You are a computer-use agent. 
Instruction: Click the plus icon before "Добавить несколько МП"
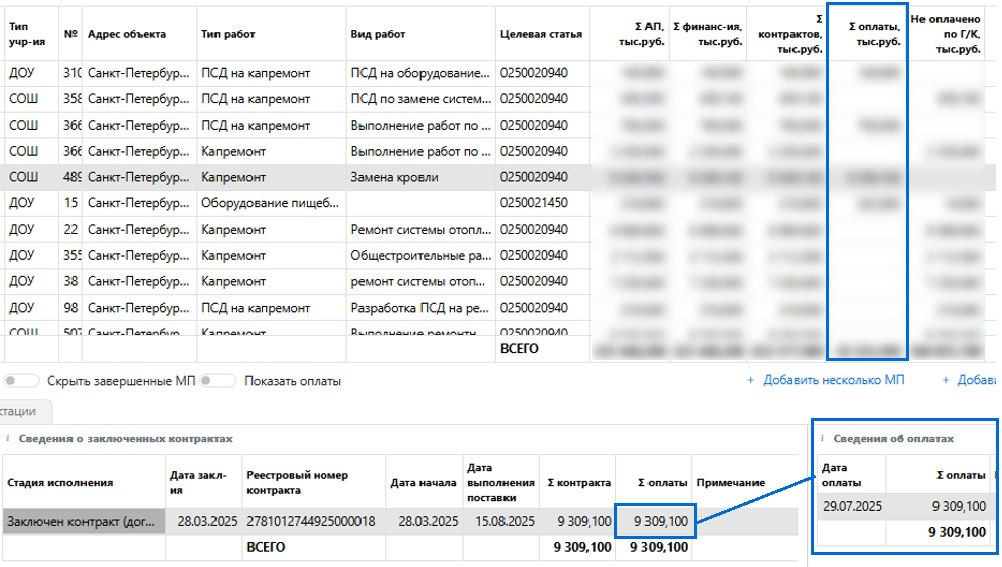coord(751,381)
